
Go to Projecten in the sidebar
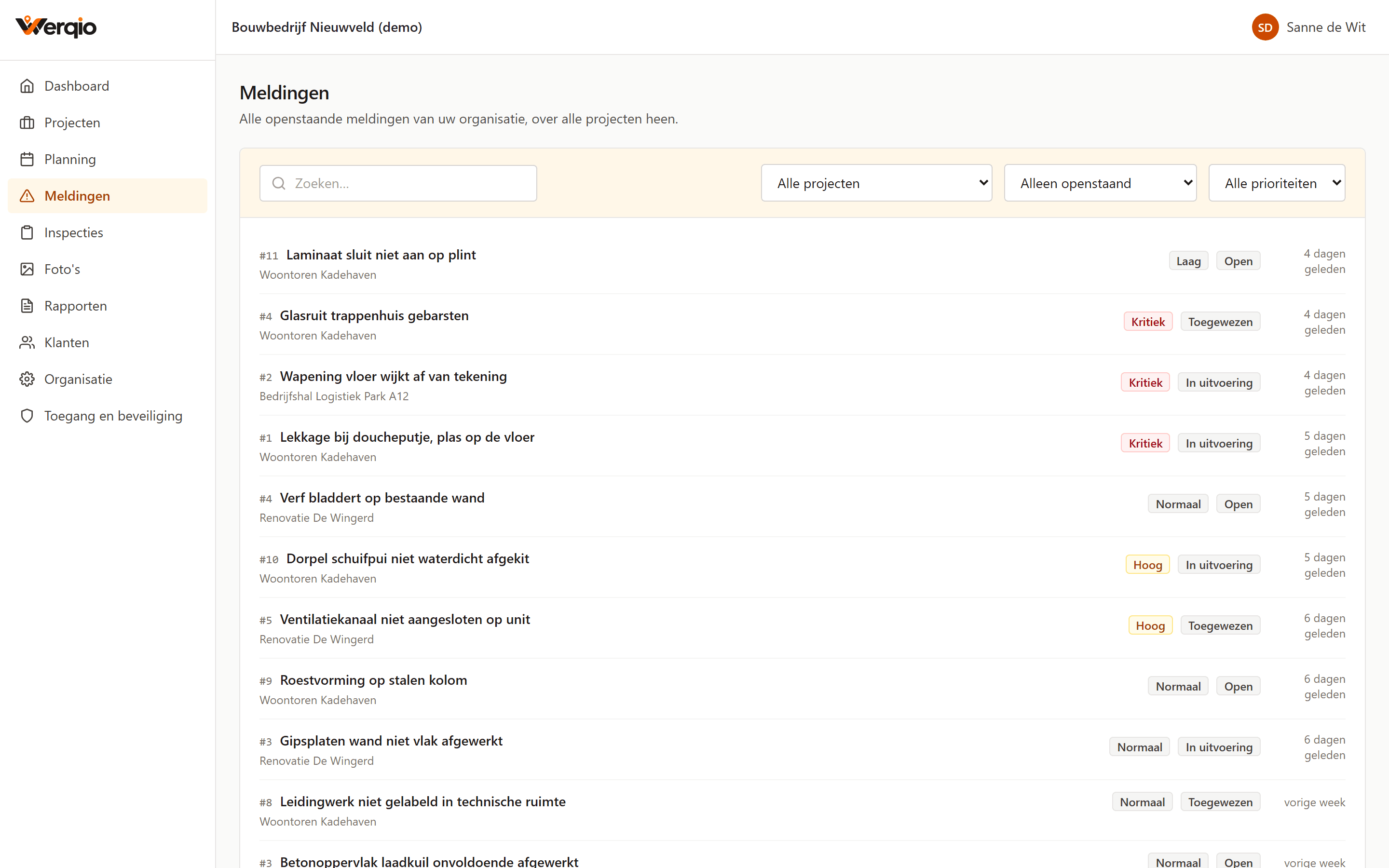point(108,123)
